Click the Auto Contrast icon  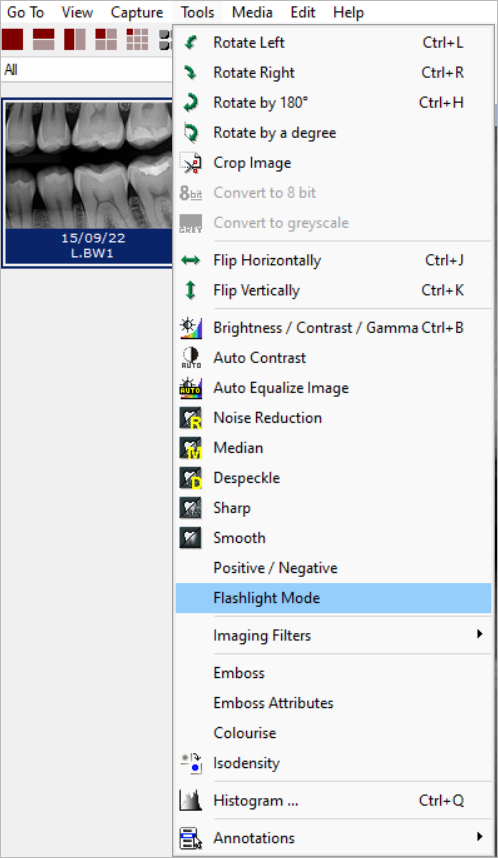click(x=190, y=357)
